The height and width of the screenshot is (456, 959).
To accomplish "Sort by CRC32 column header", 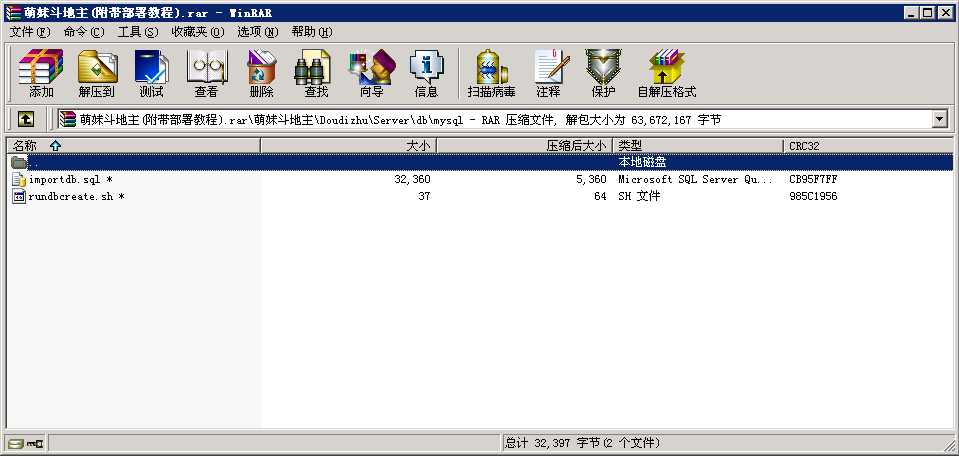I will 868,146.
